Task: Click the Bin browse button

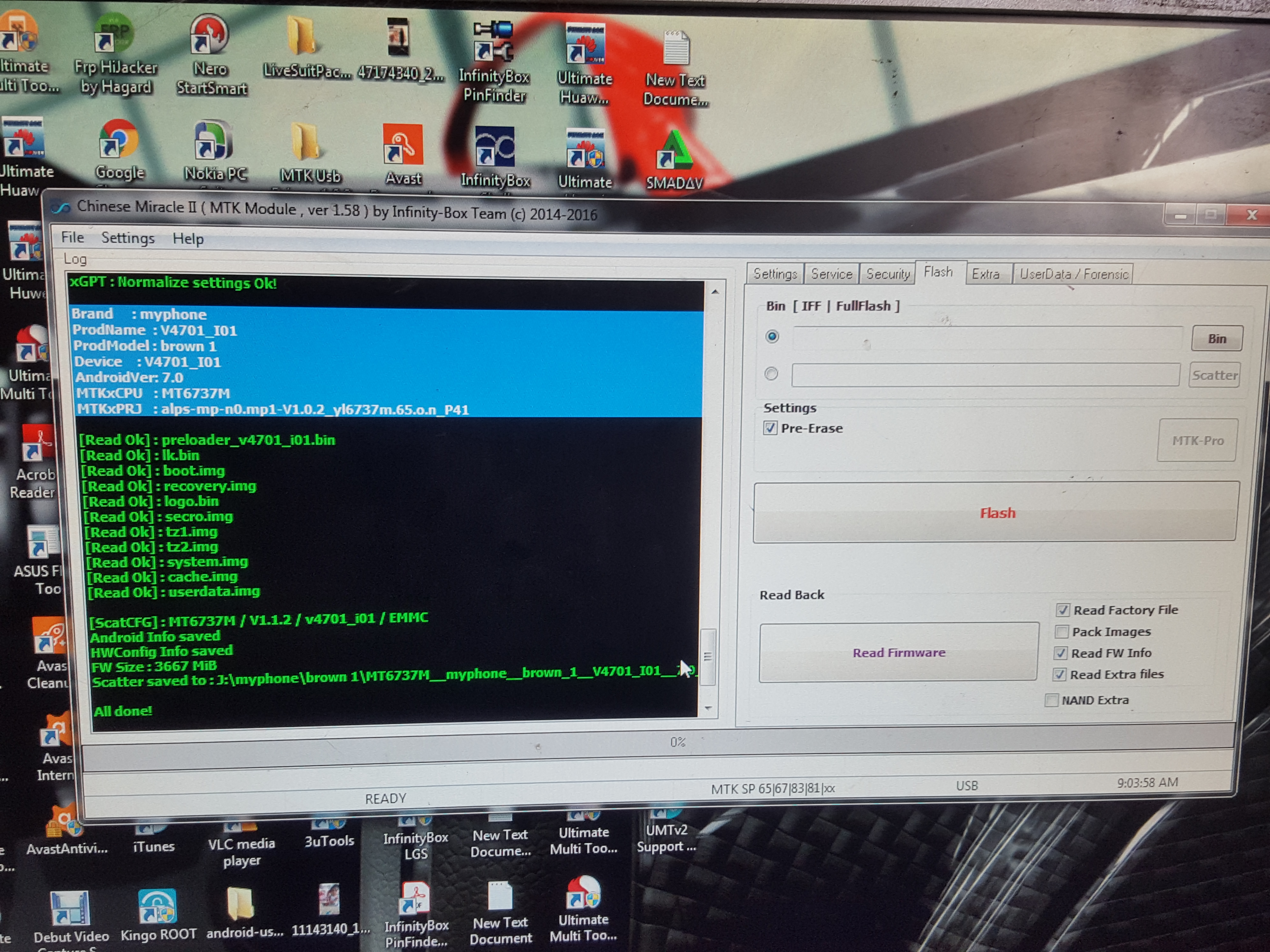Action: 1216,339
